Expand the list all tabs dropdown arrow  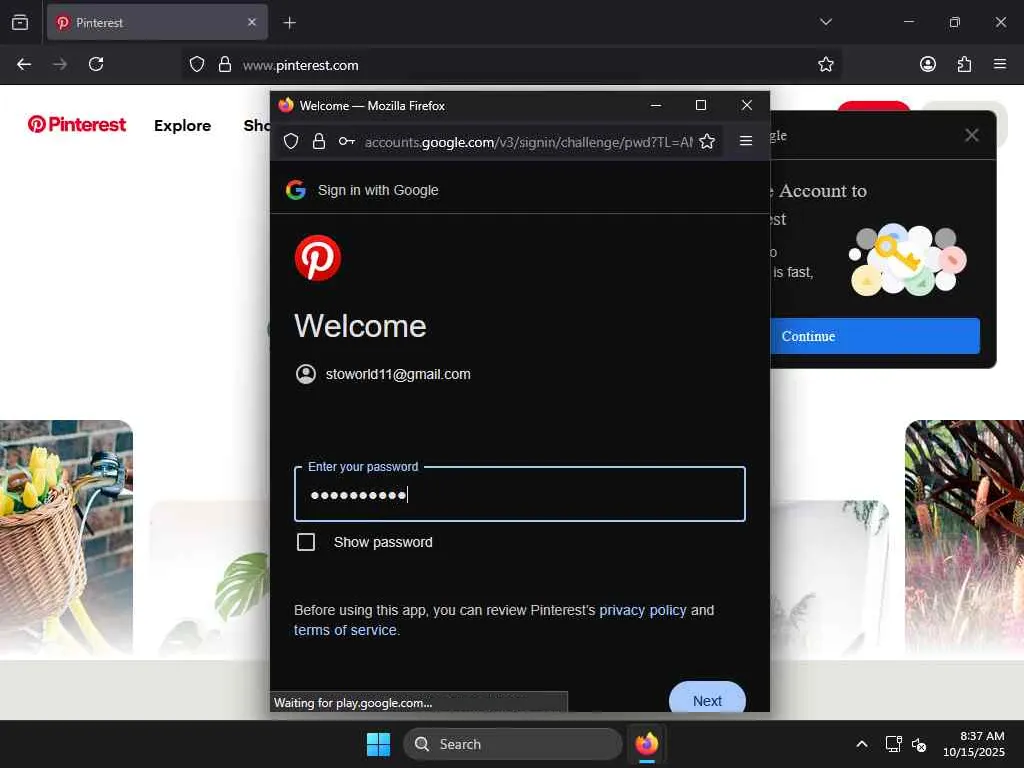pyautogui.click(x=825, y=22)
